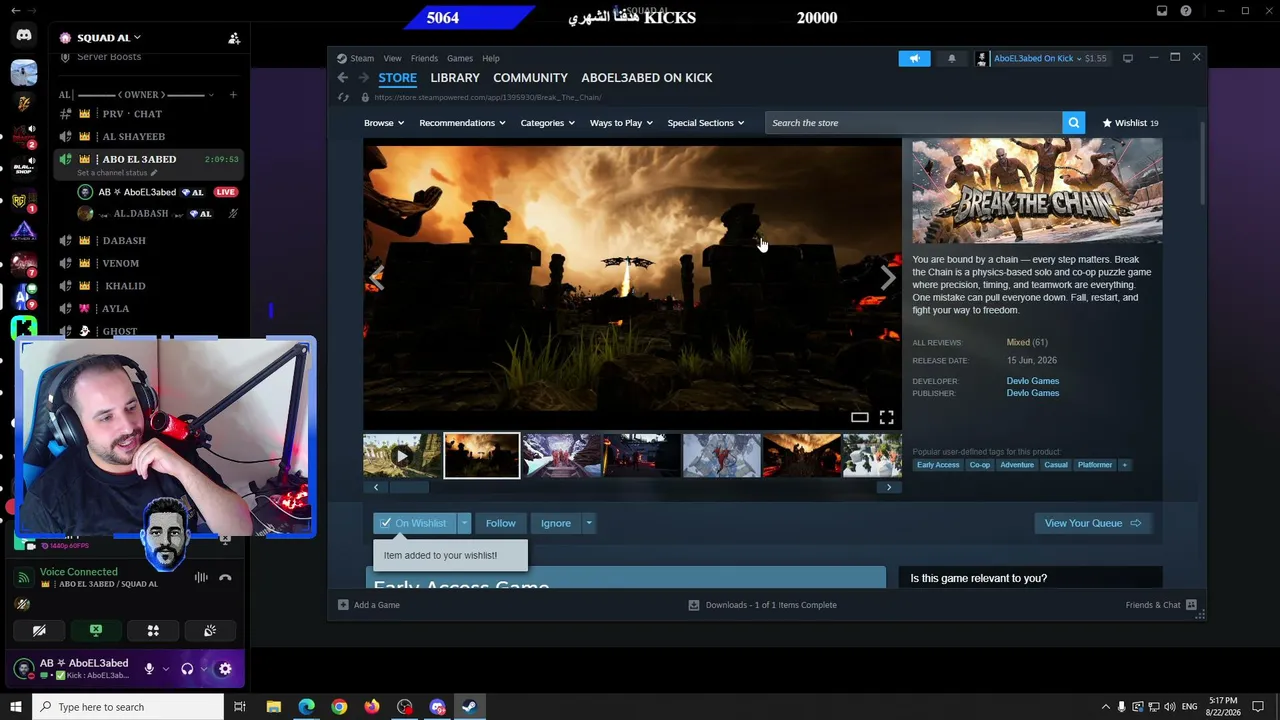Viewport: 1280px width, 720px height.
Task: Stop Discord screen sharing
Action: tap(96, 631)
